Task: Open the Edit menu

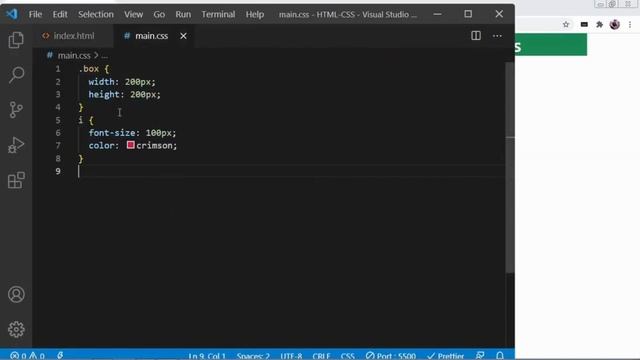Action: coord(60,14)
